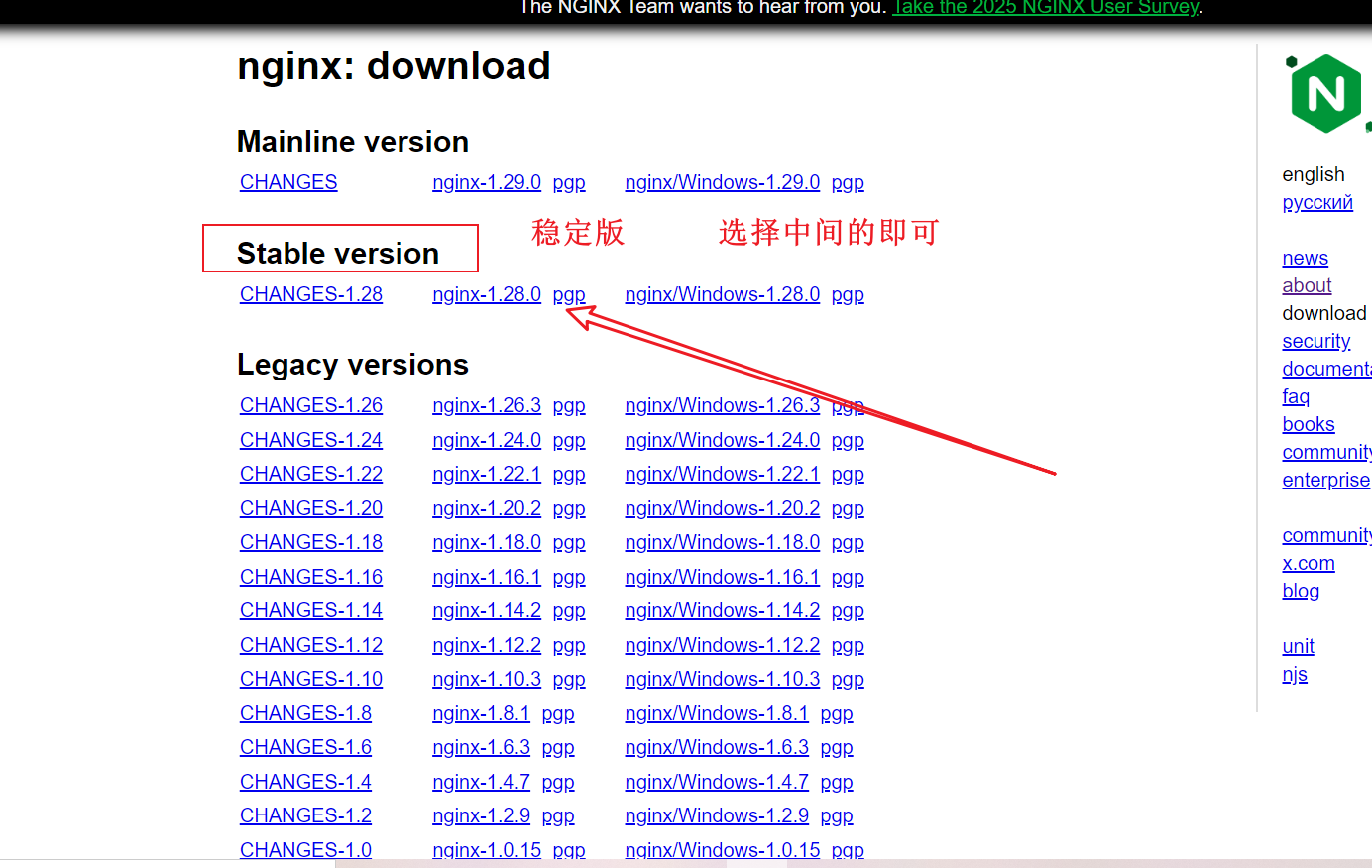Screen dimensions: 1372x868
Task: Open CHANGES-1.14 link
Action: point(311,610)
